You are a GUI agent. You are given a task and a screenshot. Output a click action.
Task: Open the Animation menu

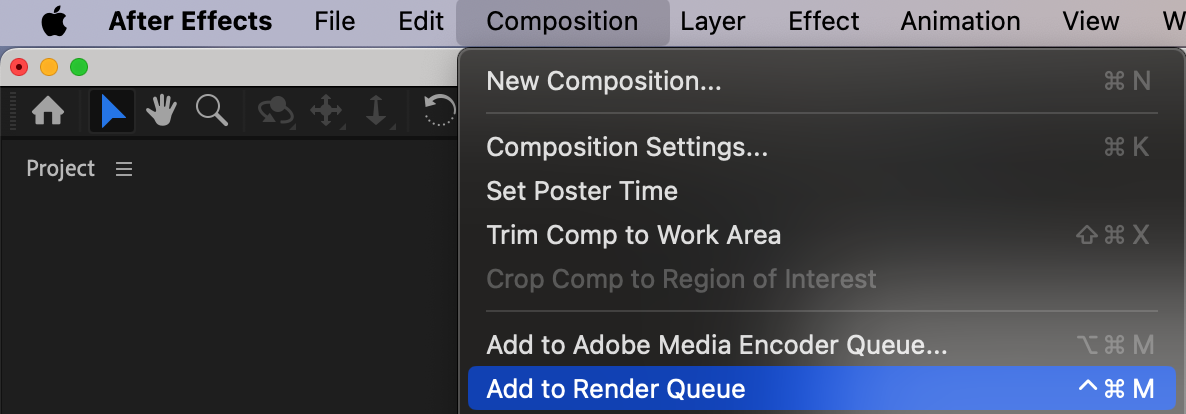tap(960, 21)
